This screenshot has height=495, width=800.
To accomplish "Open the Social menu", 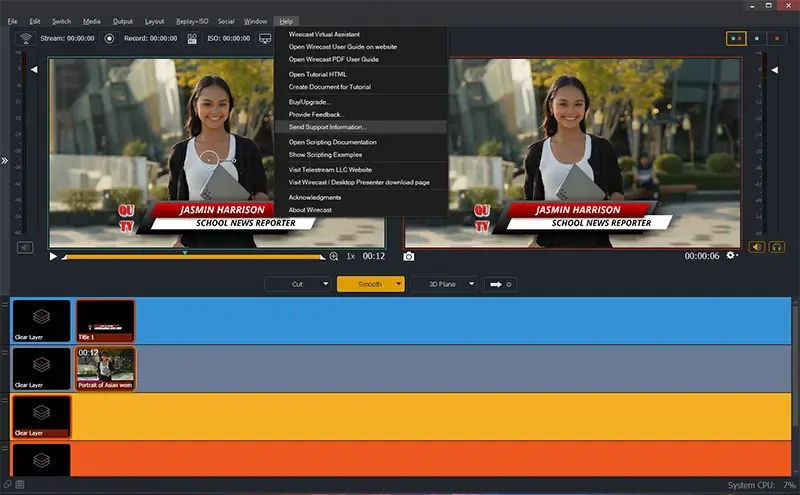I will click(x=226, y=21).
